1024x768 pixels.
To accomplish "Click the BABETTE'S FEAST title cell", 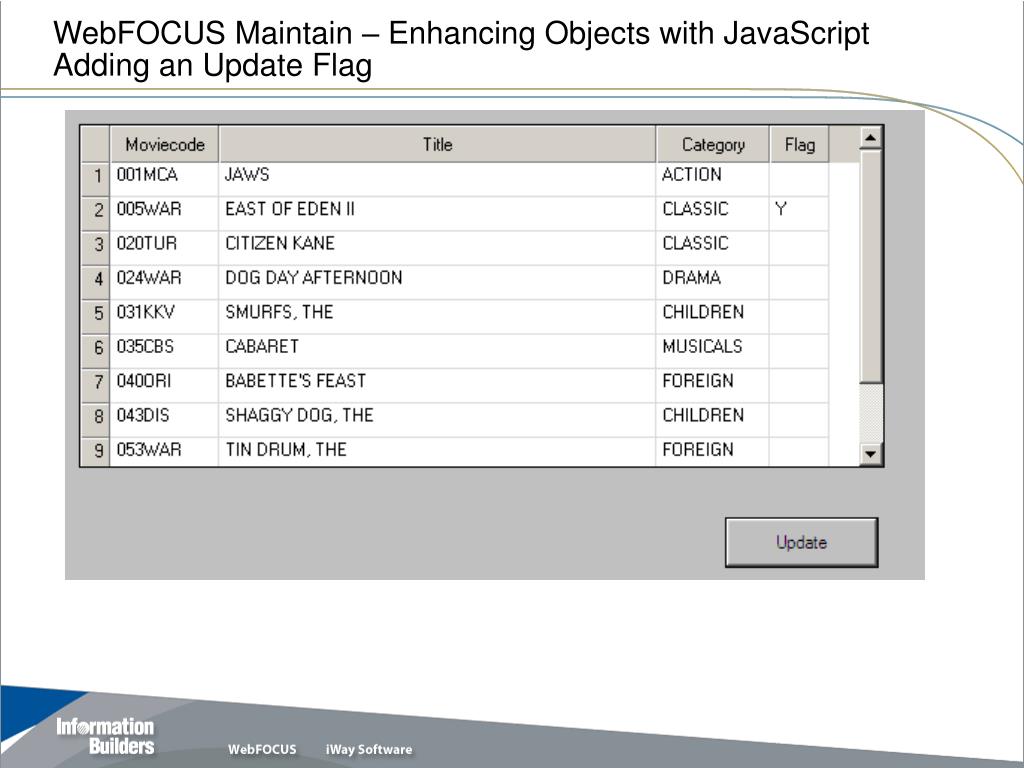I will click(x=438, y=385).
